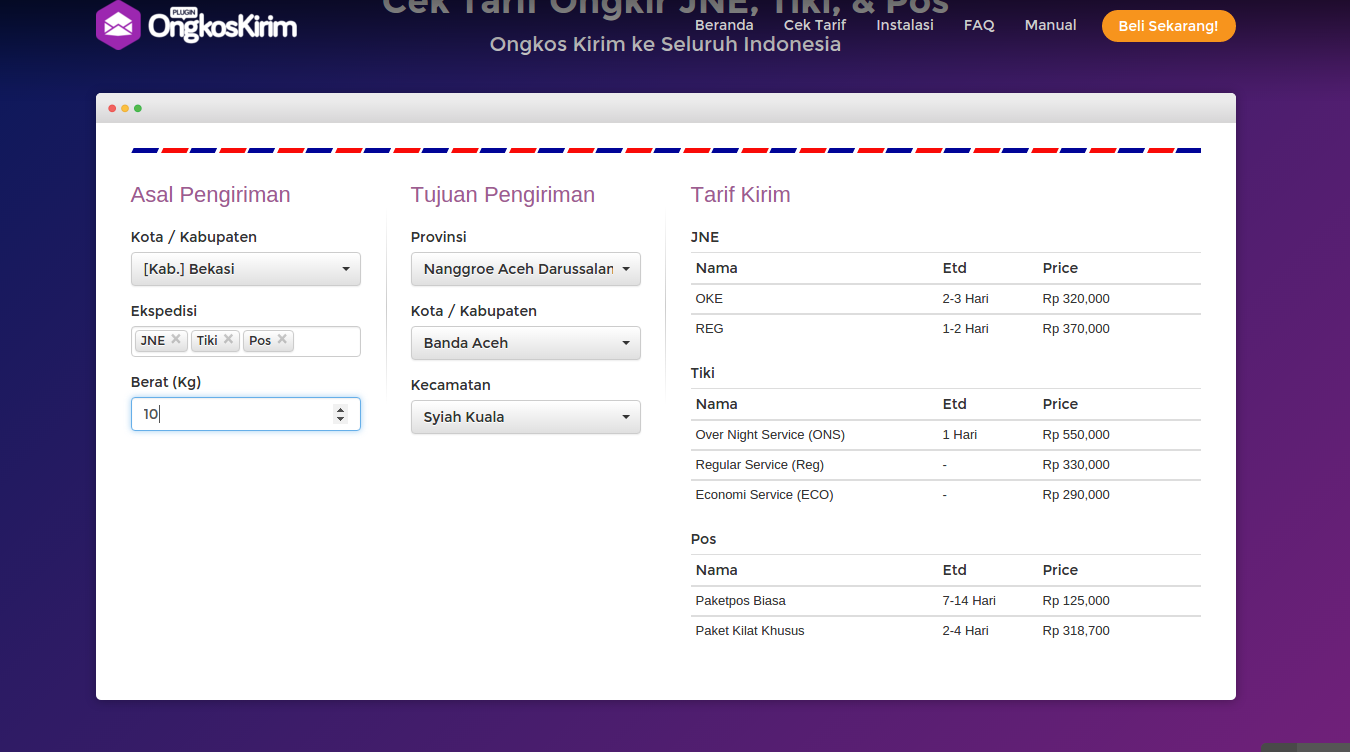Open the Syiah Kuala kecamatan dropdown
Screen dimensions: 1350x752
click(526, 417)
